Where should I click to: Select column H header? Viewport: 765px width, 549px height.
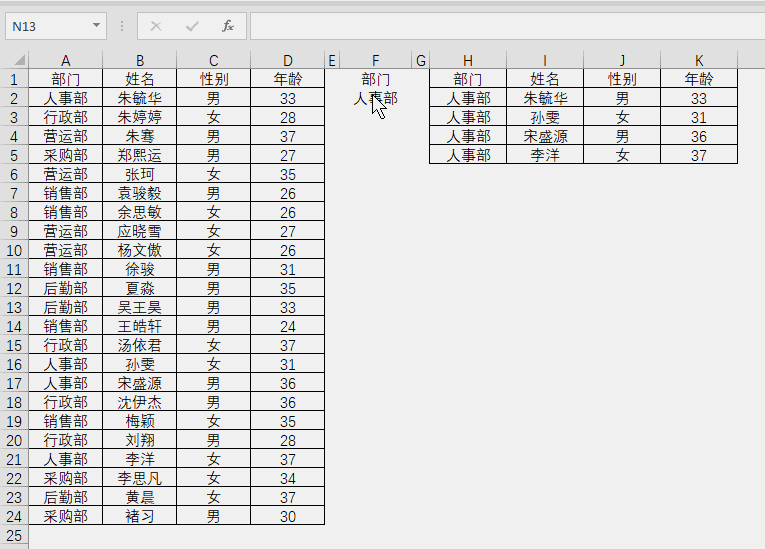click(x=468, y=61)
